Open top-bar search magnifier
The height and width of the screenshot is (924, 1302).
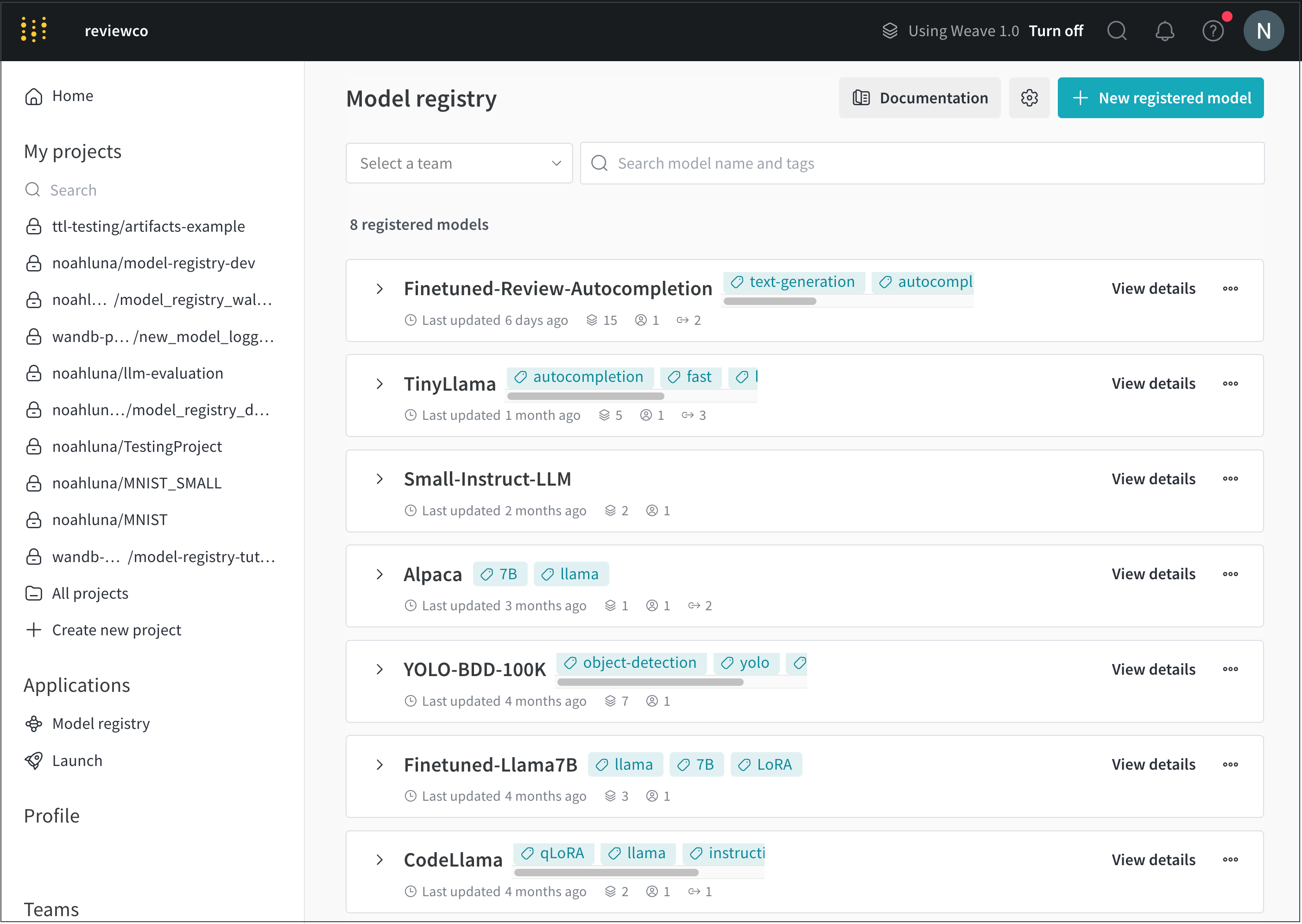(x=1117, y=31)
